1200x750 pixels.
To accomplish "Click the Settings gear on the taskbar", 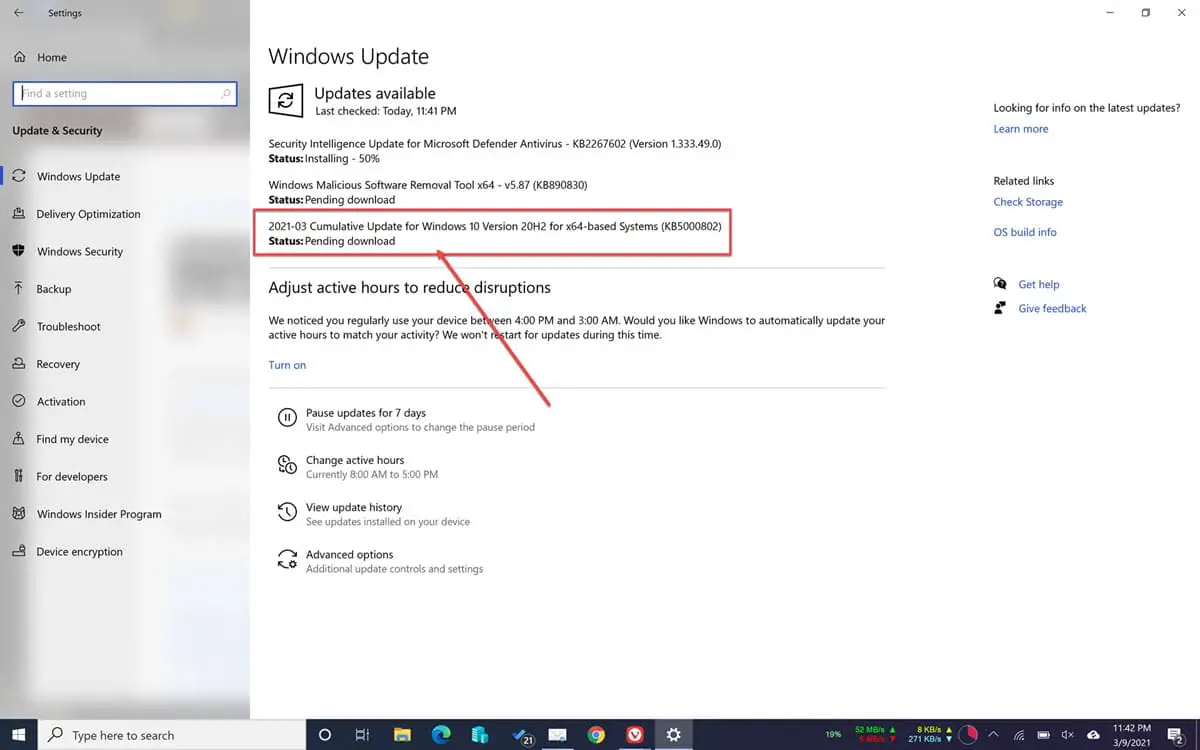I will [x=674, y=735].
